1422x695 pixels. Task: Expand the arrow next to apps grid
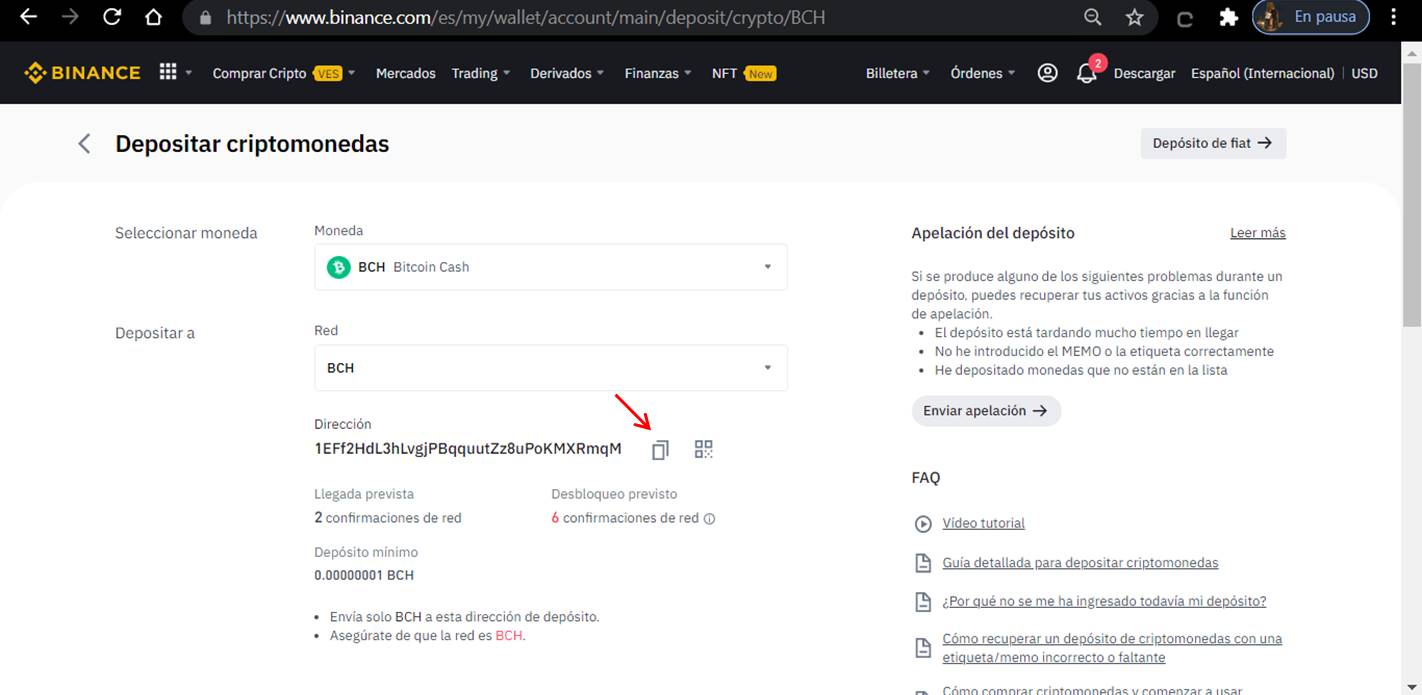click(x=188, y=73)
